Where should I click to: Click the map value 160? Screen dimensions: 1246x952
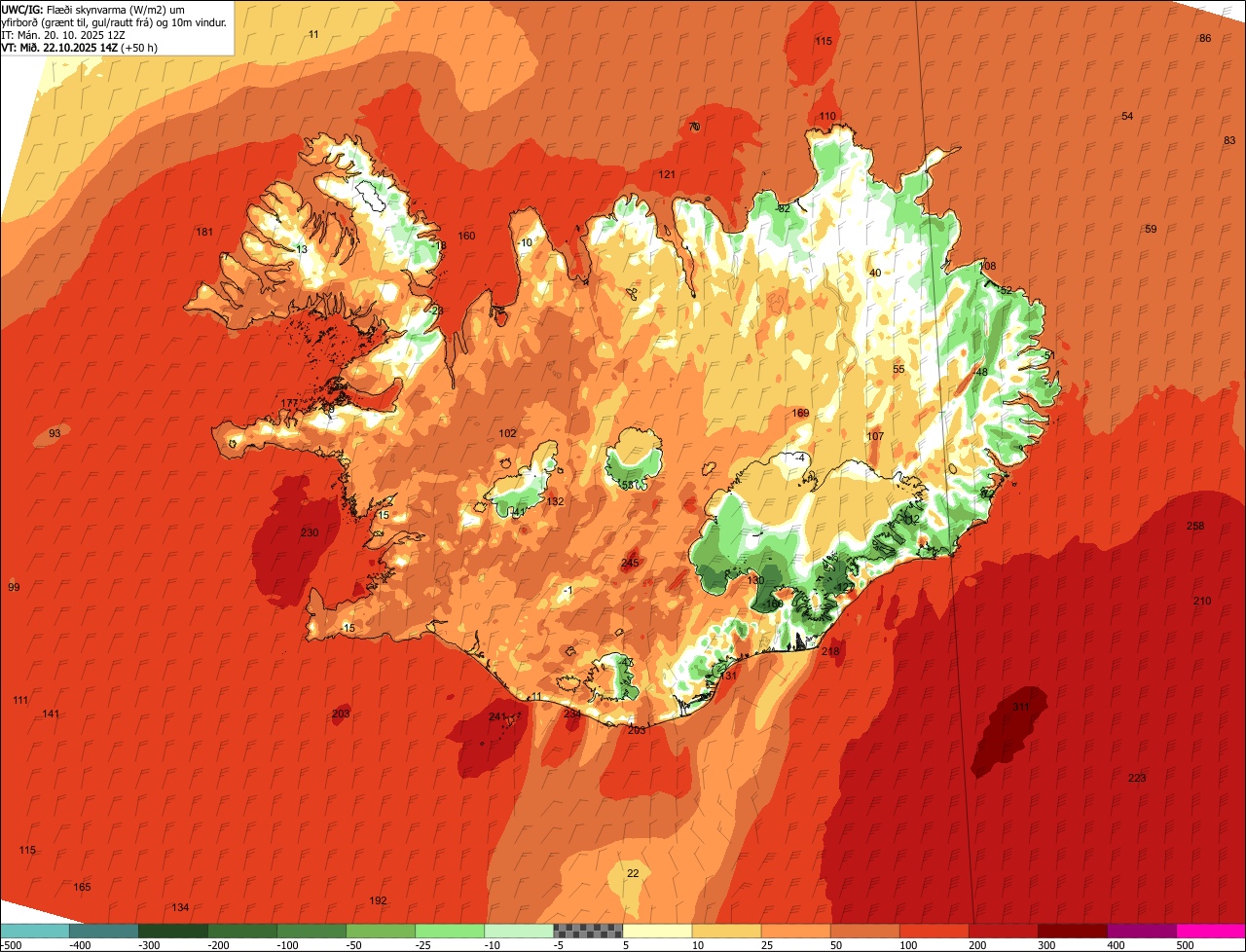(466, 236)
